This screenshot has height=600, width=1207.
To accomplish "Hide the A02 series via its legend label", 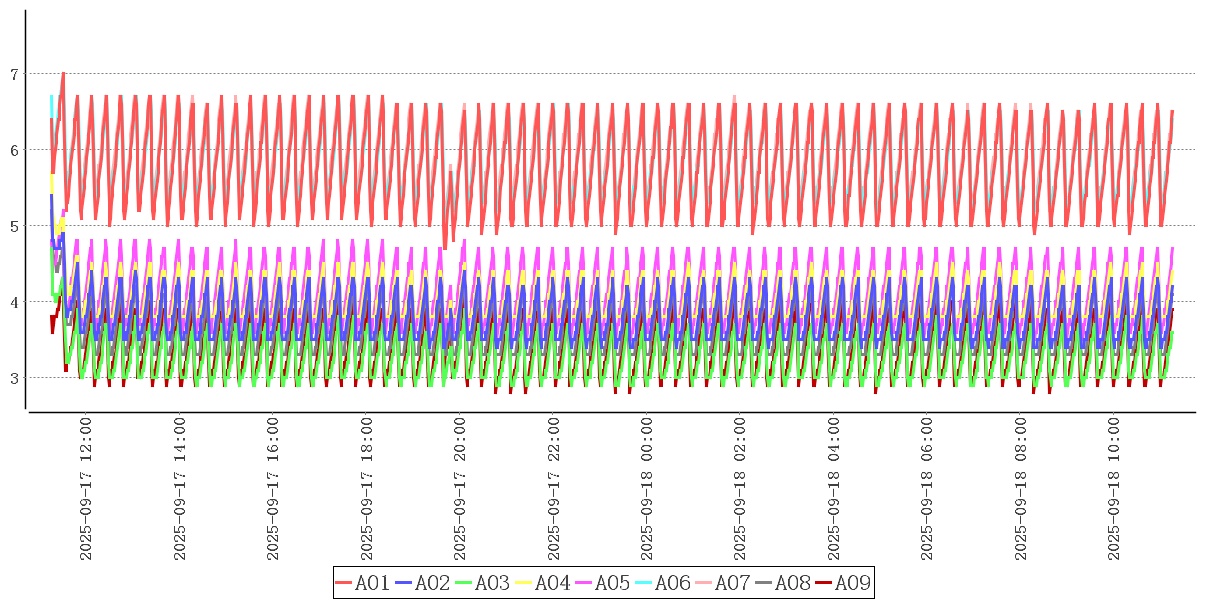I will (432, 583).
